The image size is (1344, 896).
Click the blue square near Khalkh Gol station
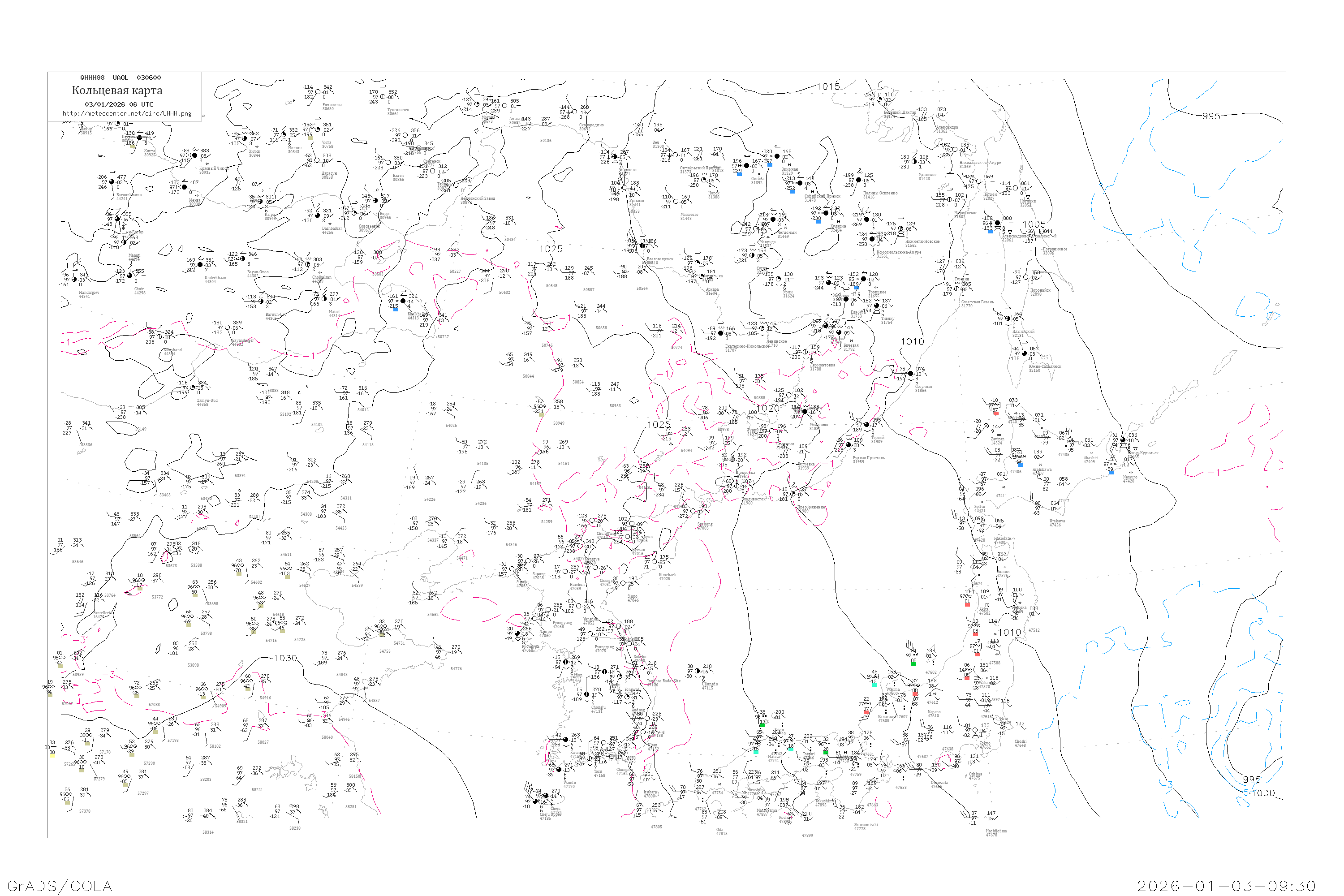(396, 309)
